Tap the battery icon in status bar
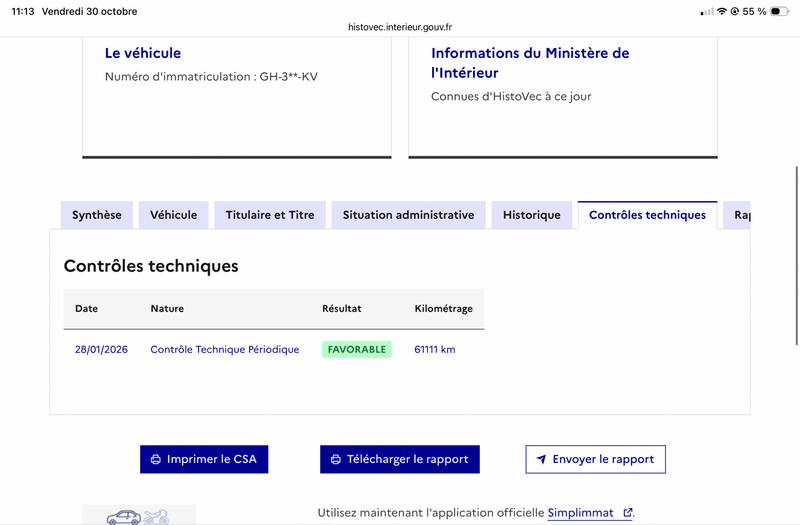Viewport: 800px width, 525px height. point(779,11)
